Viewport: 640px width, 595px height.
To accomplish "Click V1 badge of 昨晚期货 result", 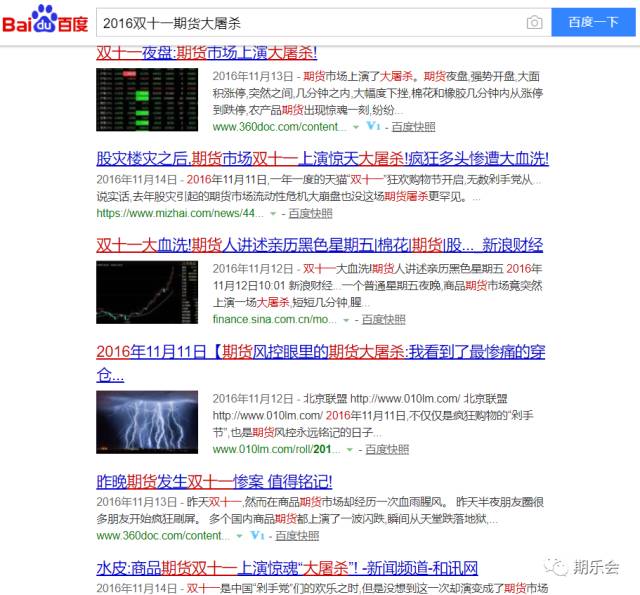I will (257, 535).
